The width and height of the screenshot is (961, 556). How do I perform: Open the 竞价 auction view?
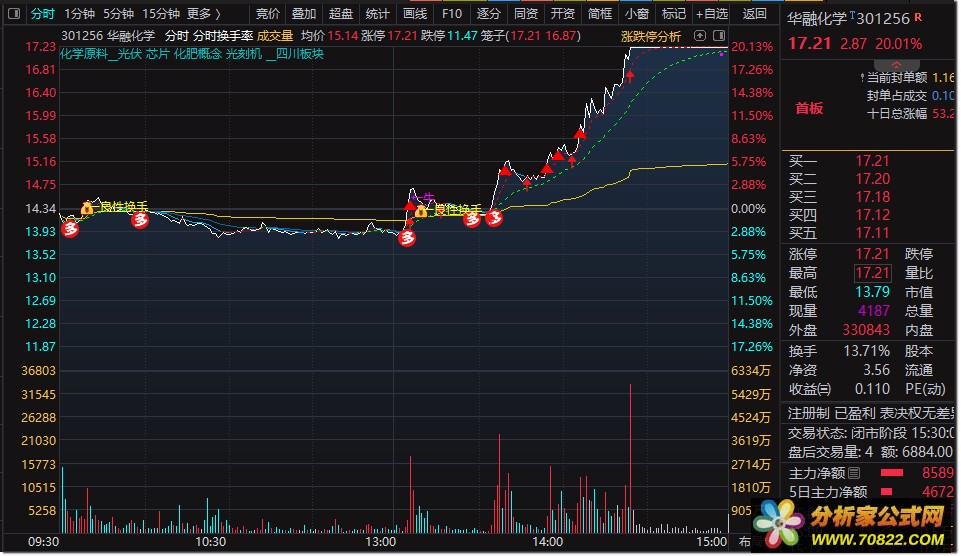[268, 13]
